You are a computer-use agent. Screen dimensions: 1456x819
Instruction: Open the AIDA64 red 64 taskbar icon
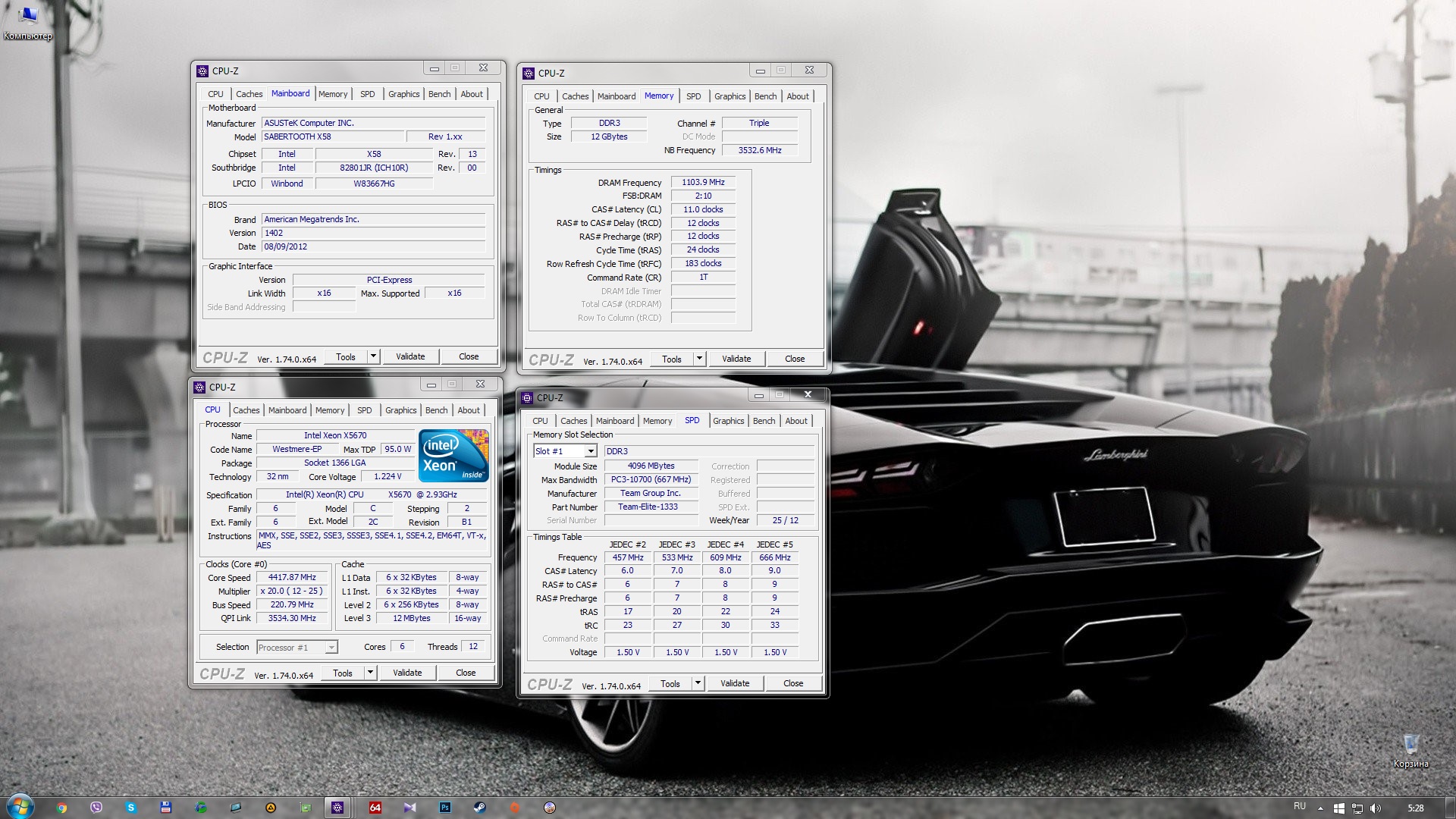click(x=375, y=808)
